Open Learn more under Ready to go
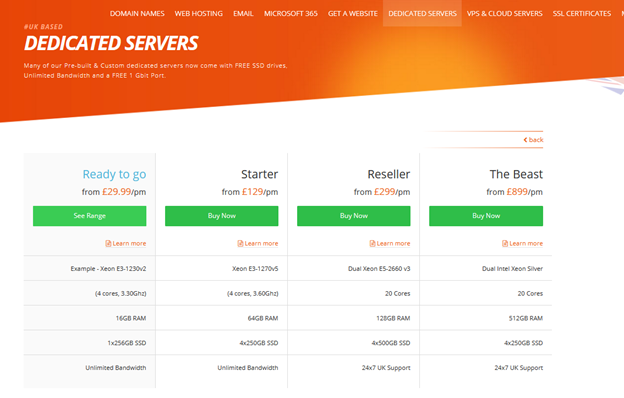624x398 pixels. coord(129,243)
